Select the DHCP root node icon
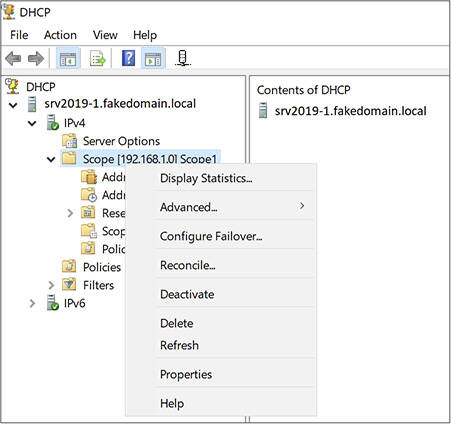451x424 pixels. coord(13,87)
